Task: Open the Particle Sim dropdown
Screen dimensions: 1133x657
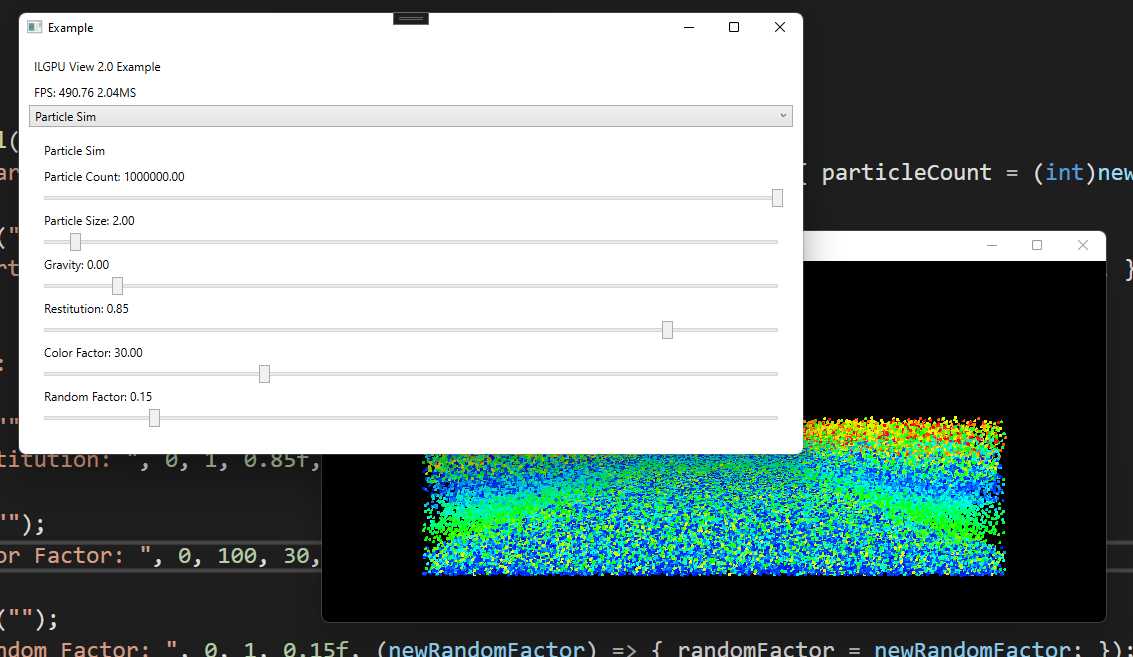Action: click(x=410, y=116)
